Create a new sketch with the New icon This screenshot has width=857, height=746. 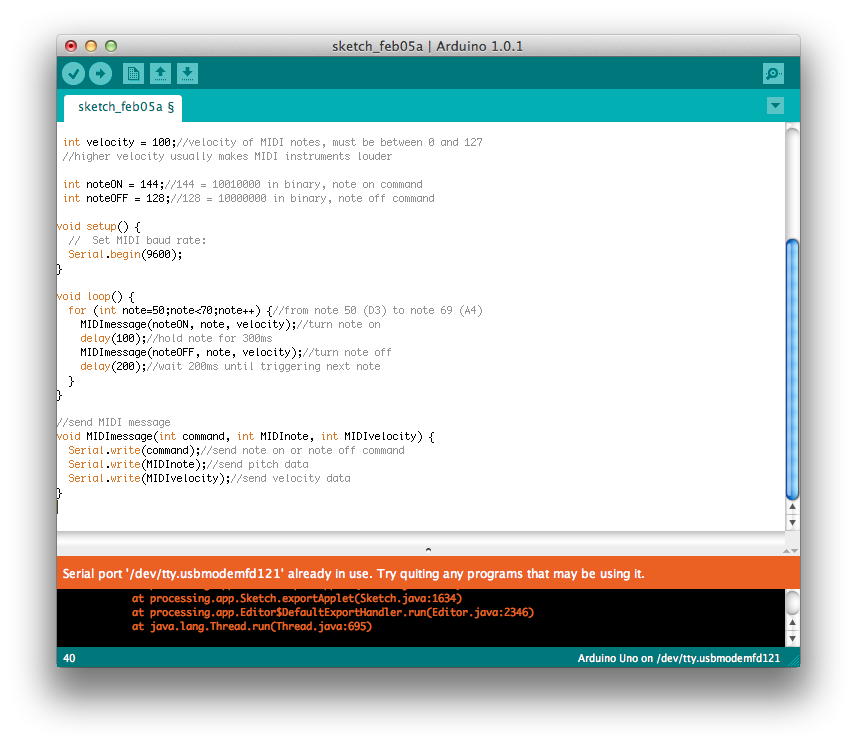pos(133,73)
